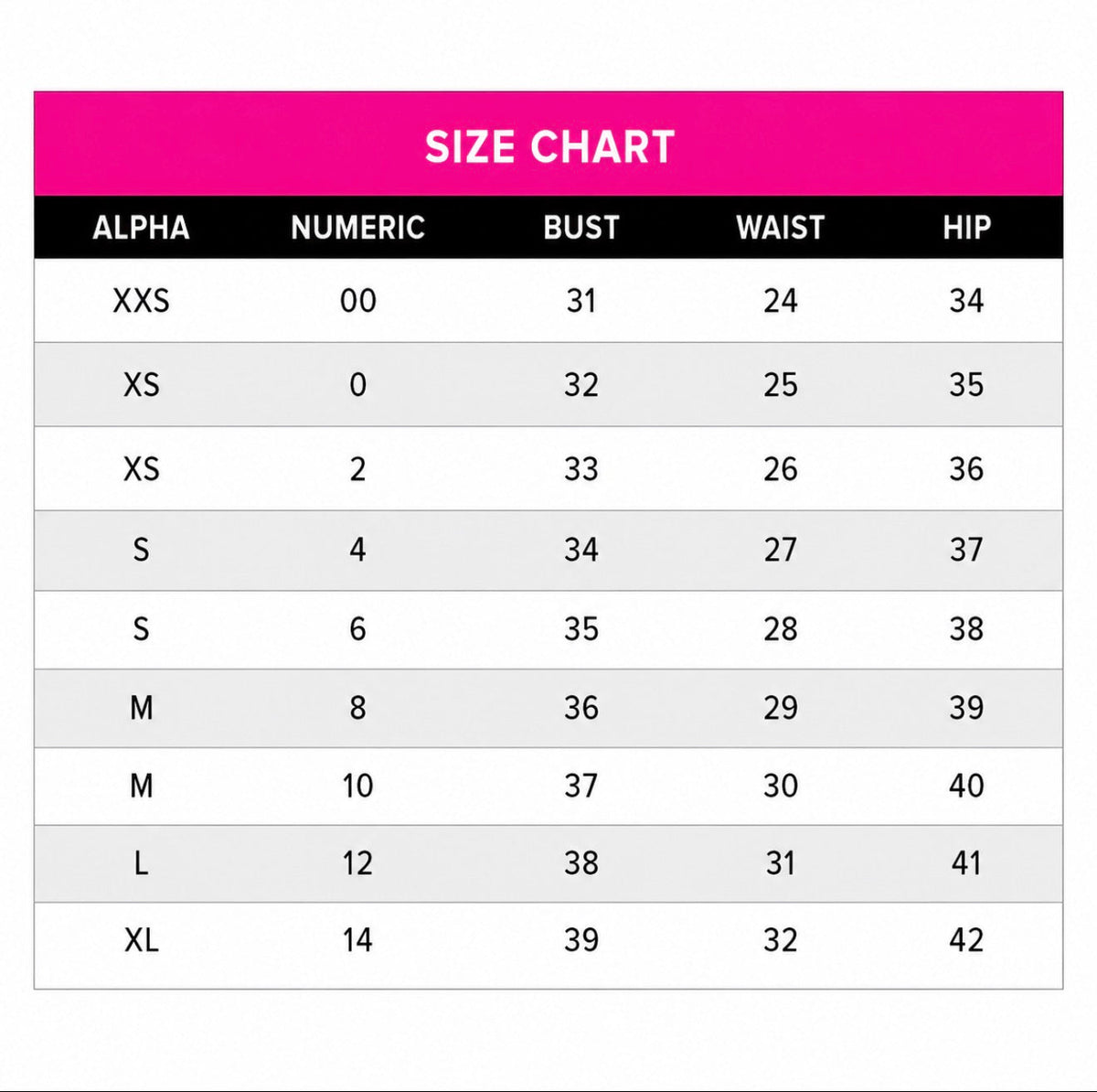Select the XL size cell
The height and width of the screenshot is (1092, 1097).
(141, 940)
